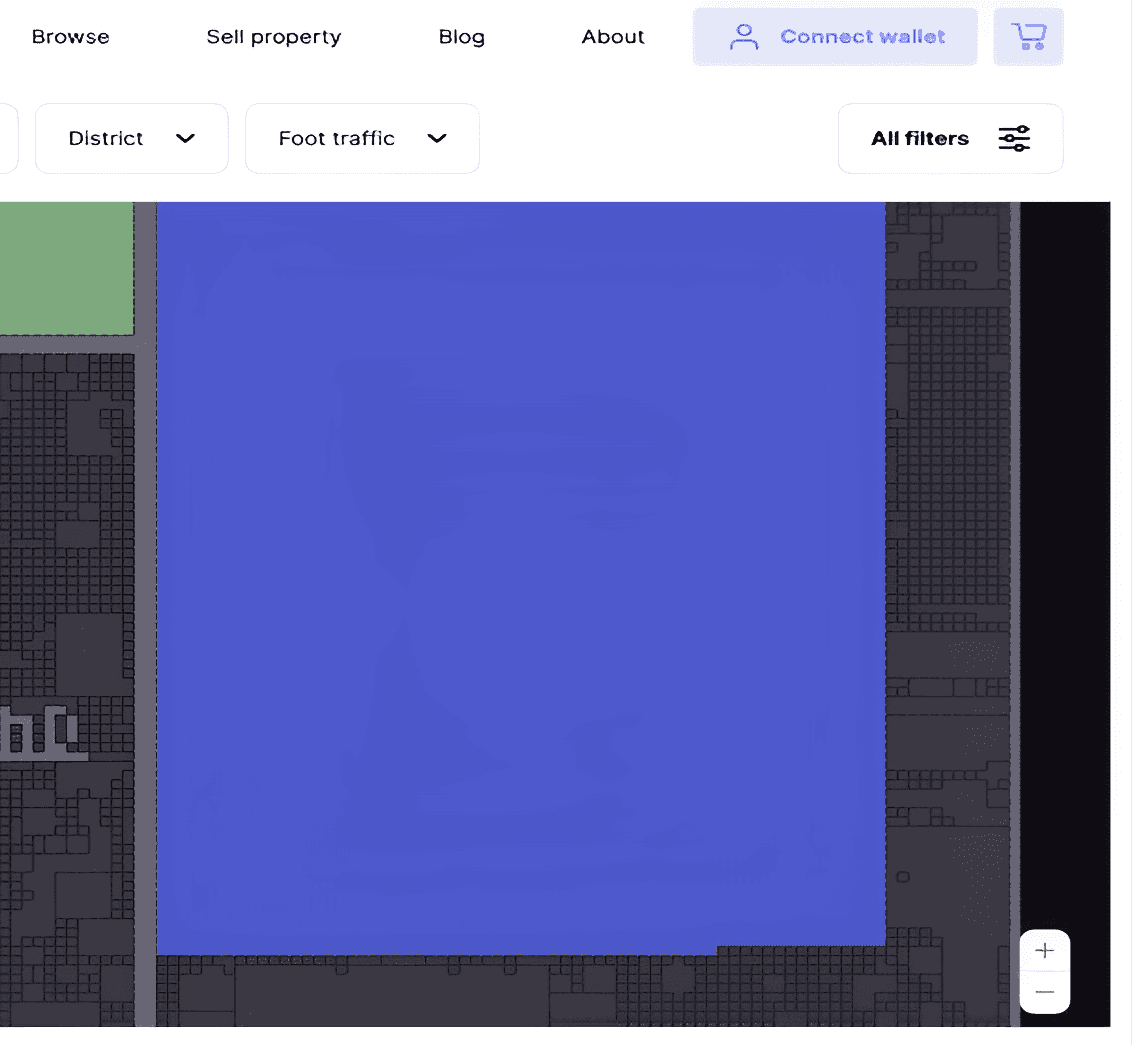Navigate to the Blog page
The height and width of the screenshot is (1045, 1140).
[461, 37]
